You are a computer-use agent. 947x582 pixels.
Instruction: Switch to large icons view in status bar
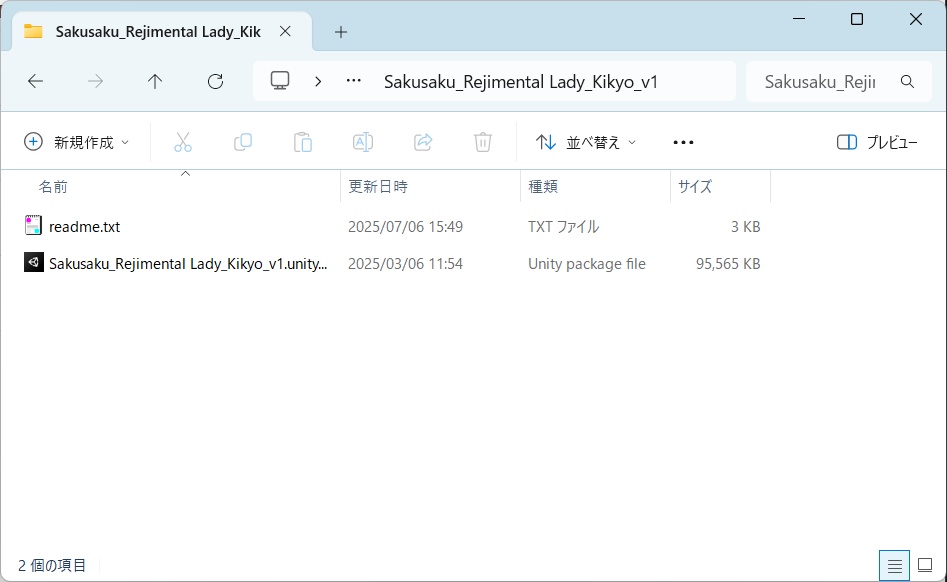pos(925,566)
